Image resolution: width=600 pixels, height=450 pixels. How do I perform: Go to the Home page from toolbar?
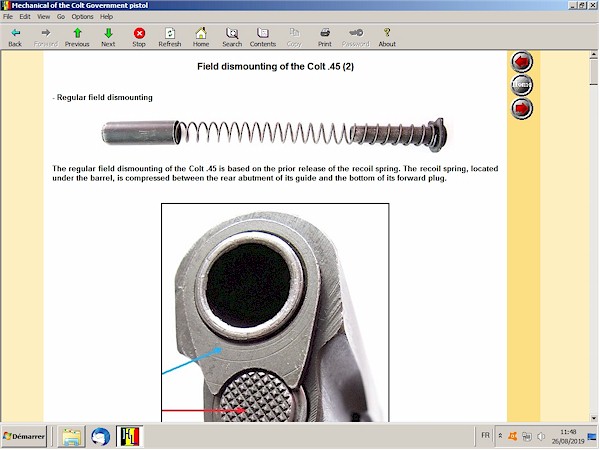pyautogui.click(x=201, y=37)
